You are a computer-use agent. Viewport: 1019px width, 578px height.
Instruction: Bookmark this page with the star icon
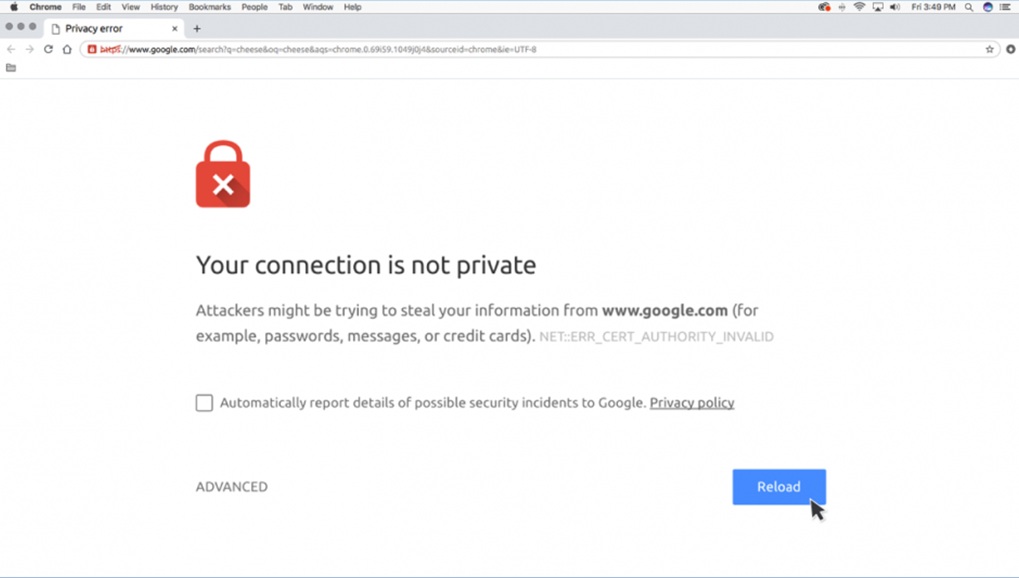[x=990, y=49]
